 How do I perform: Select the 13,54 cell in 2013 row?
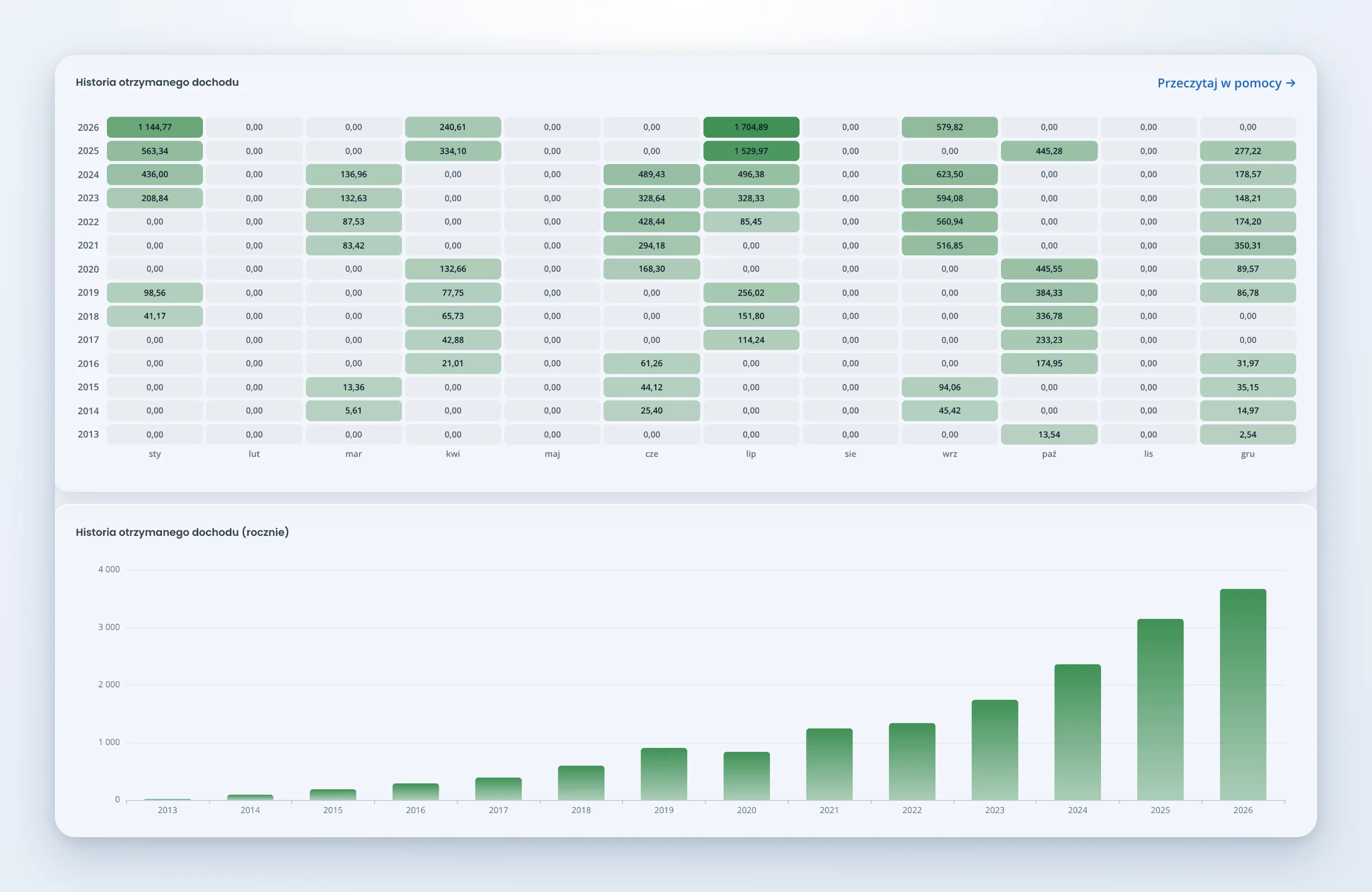pyautogui.click(x=1049, y=434)
